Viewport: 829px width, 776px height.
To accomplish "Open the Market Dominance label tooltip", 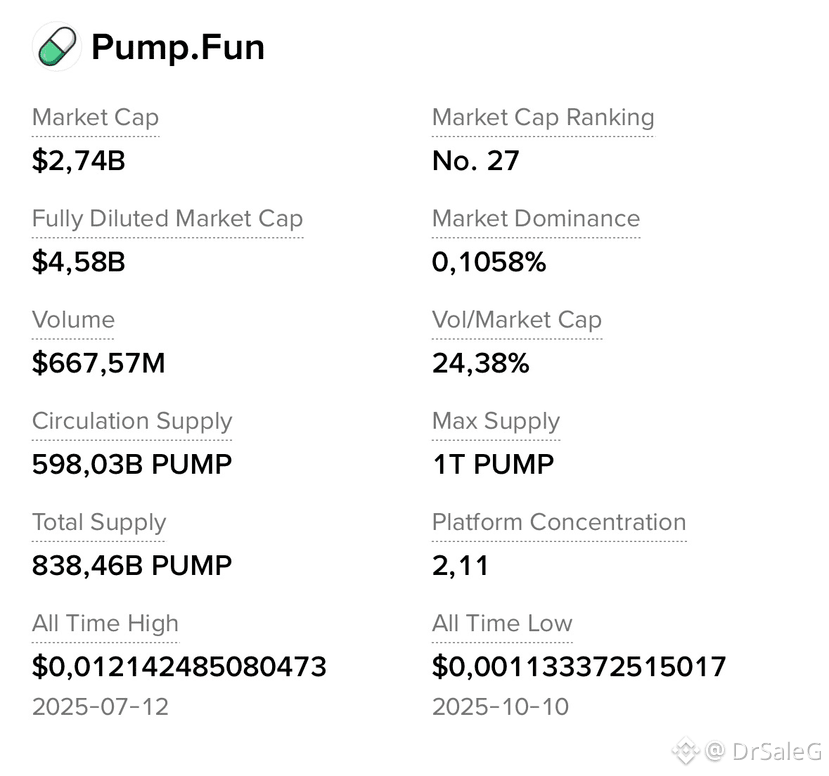I will [x=536, y=218].
